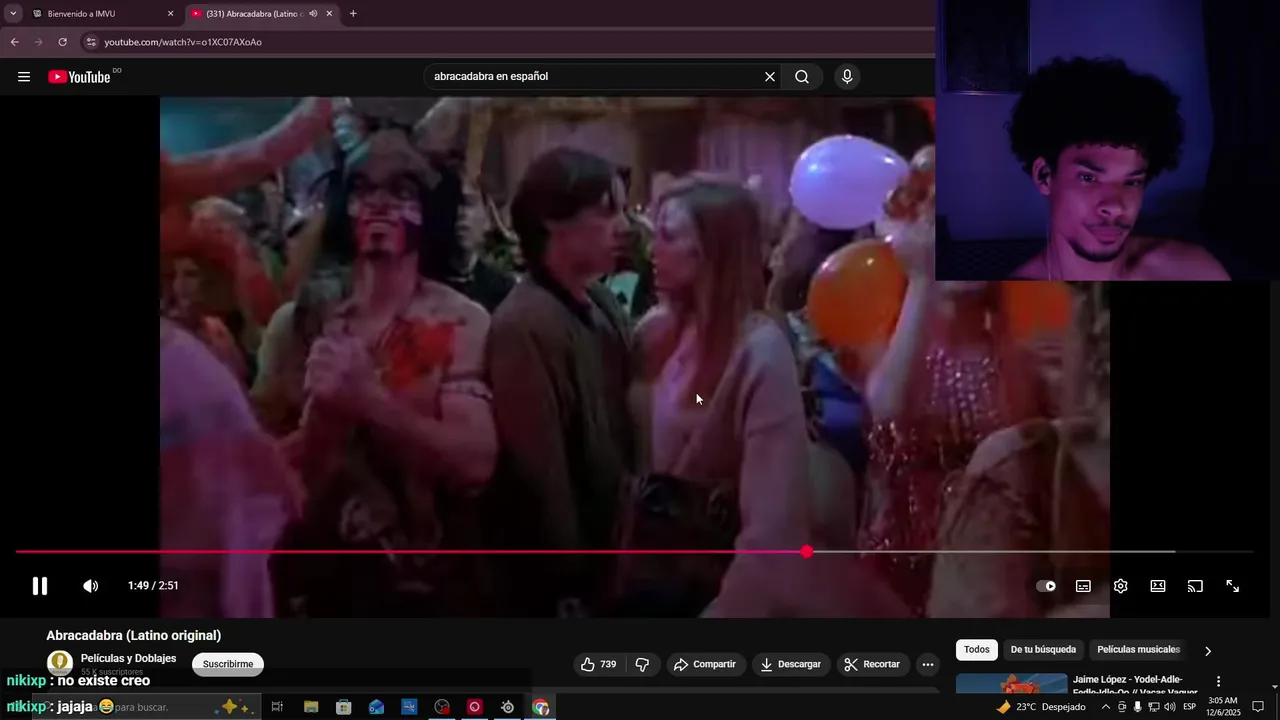1280x720 pixels.
Task: Open options menu for Jaime López video
Action: 1218,681
